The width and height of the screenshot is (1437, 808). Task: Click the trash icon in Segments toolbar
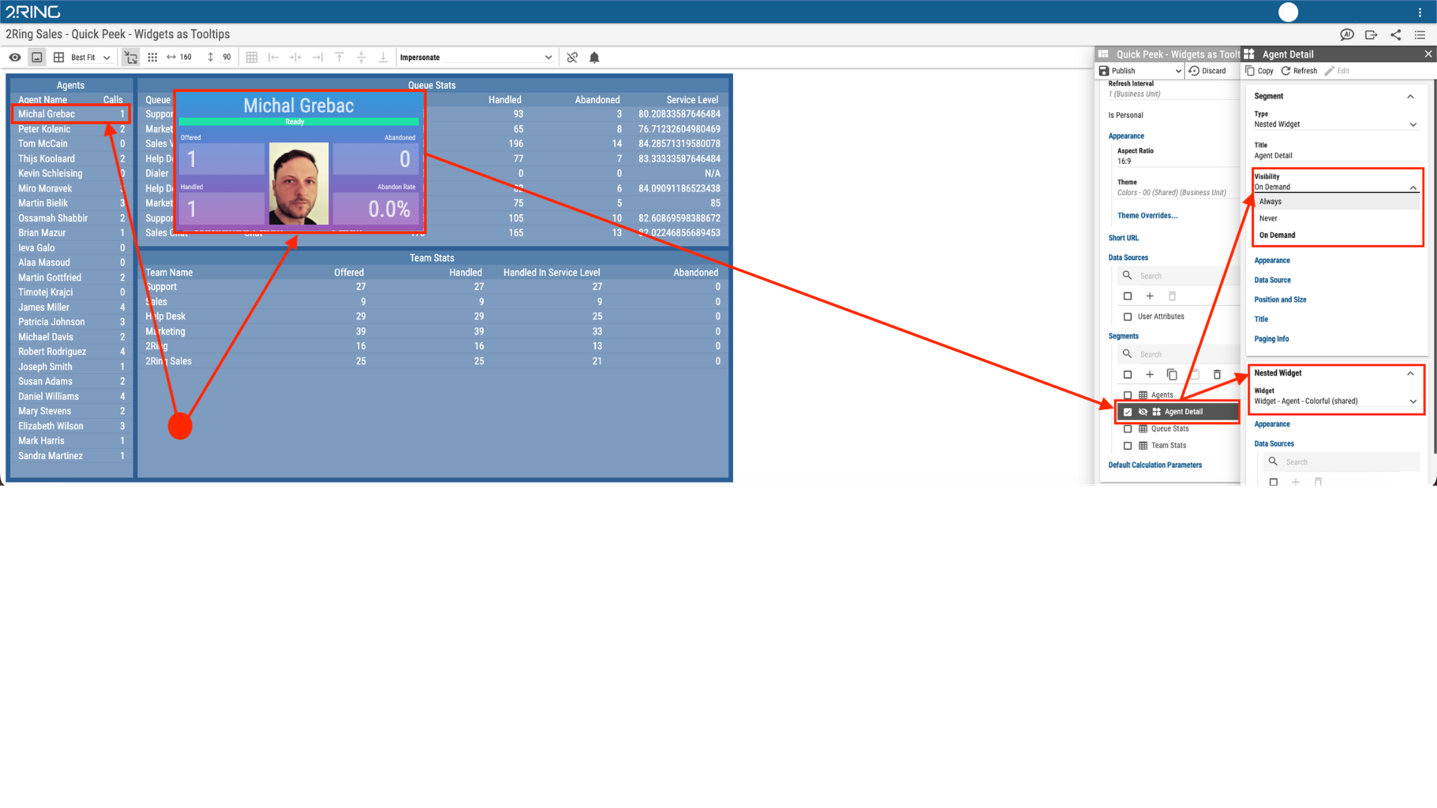coord(1217,375)
